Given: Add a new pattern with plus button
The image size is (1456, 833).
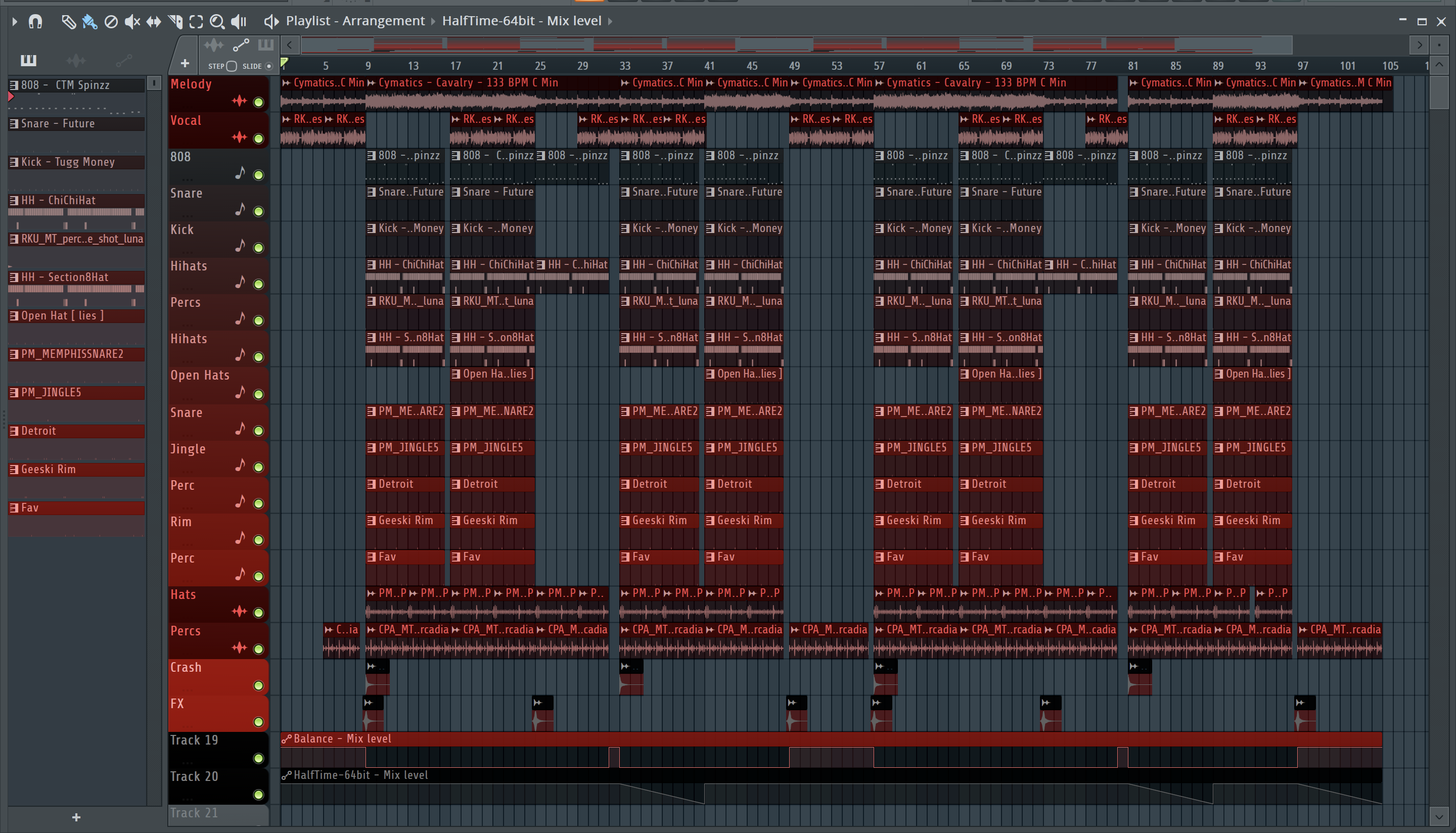Looking at the screenshot, I should 76,817.
